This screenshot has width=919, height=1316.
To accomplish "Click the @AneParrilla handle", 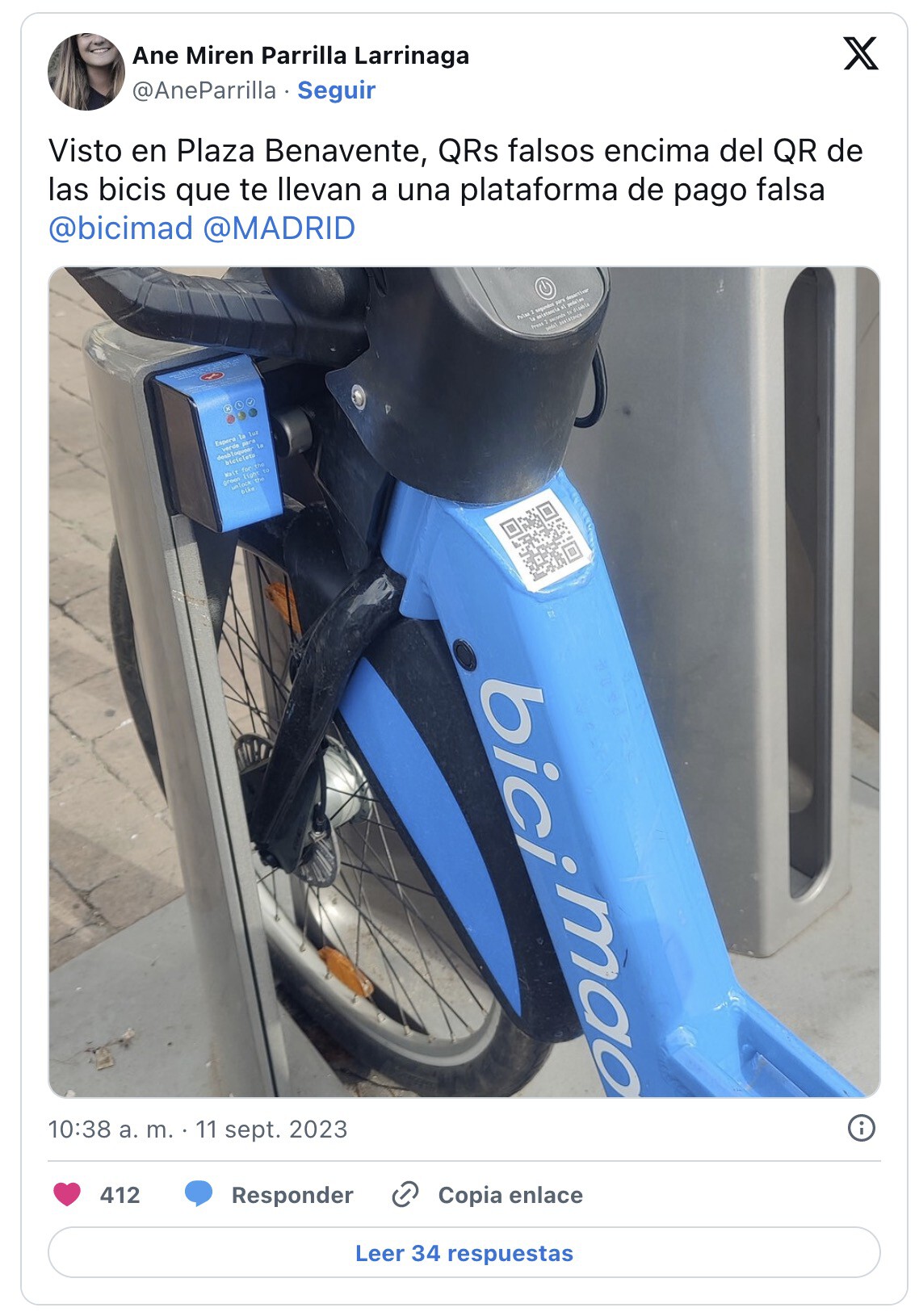I will click(x=204, y=90).
